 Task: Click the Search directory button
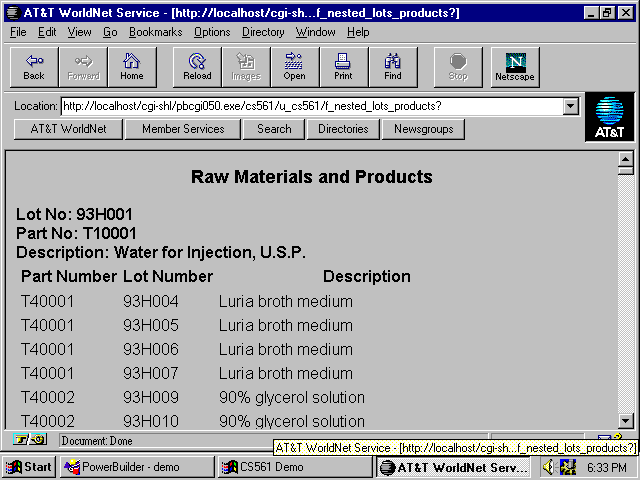pyautogui.click(x=274, y=129)
